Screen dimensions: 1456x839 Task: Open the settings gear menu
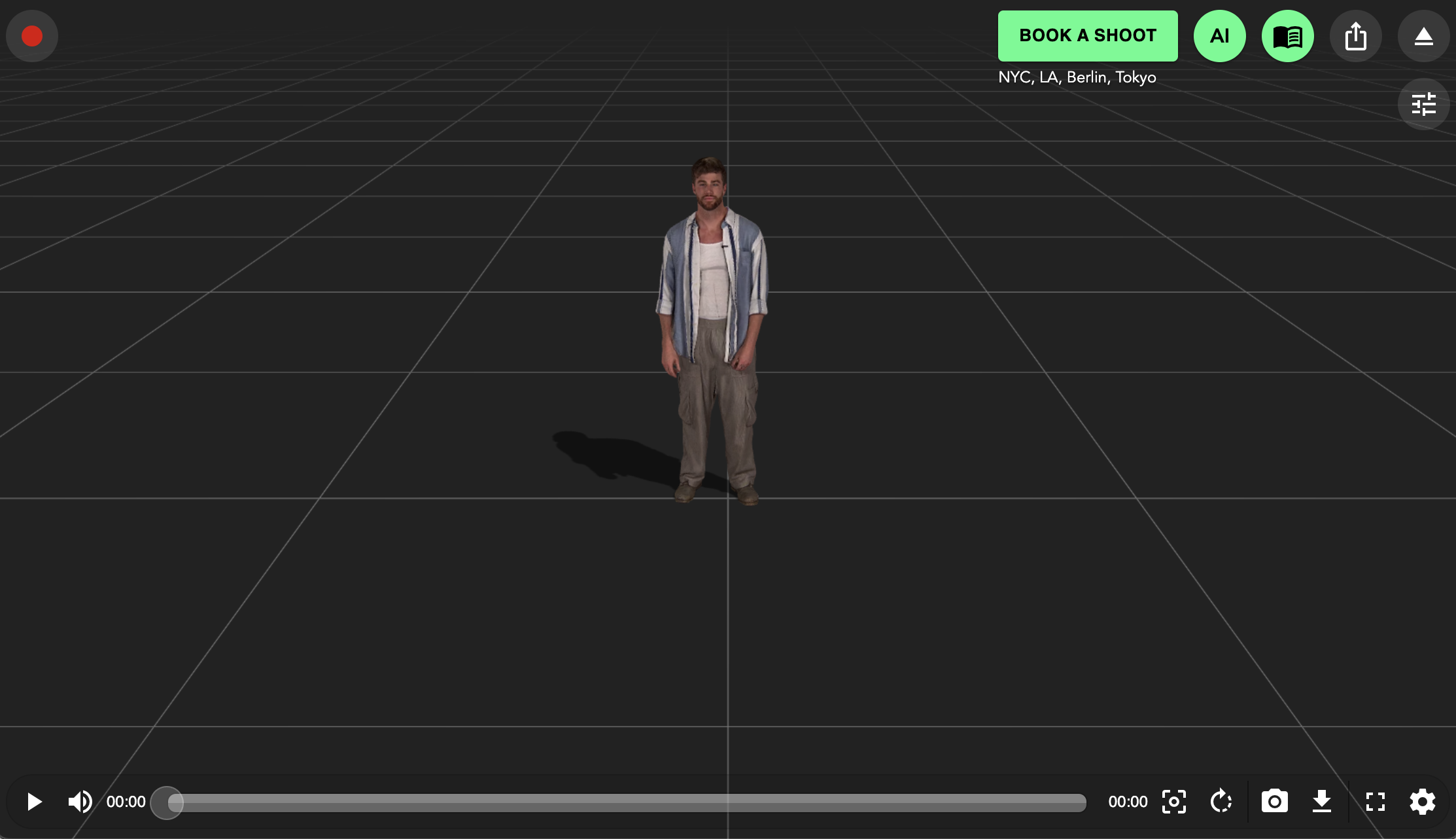1422,802
